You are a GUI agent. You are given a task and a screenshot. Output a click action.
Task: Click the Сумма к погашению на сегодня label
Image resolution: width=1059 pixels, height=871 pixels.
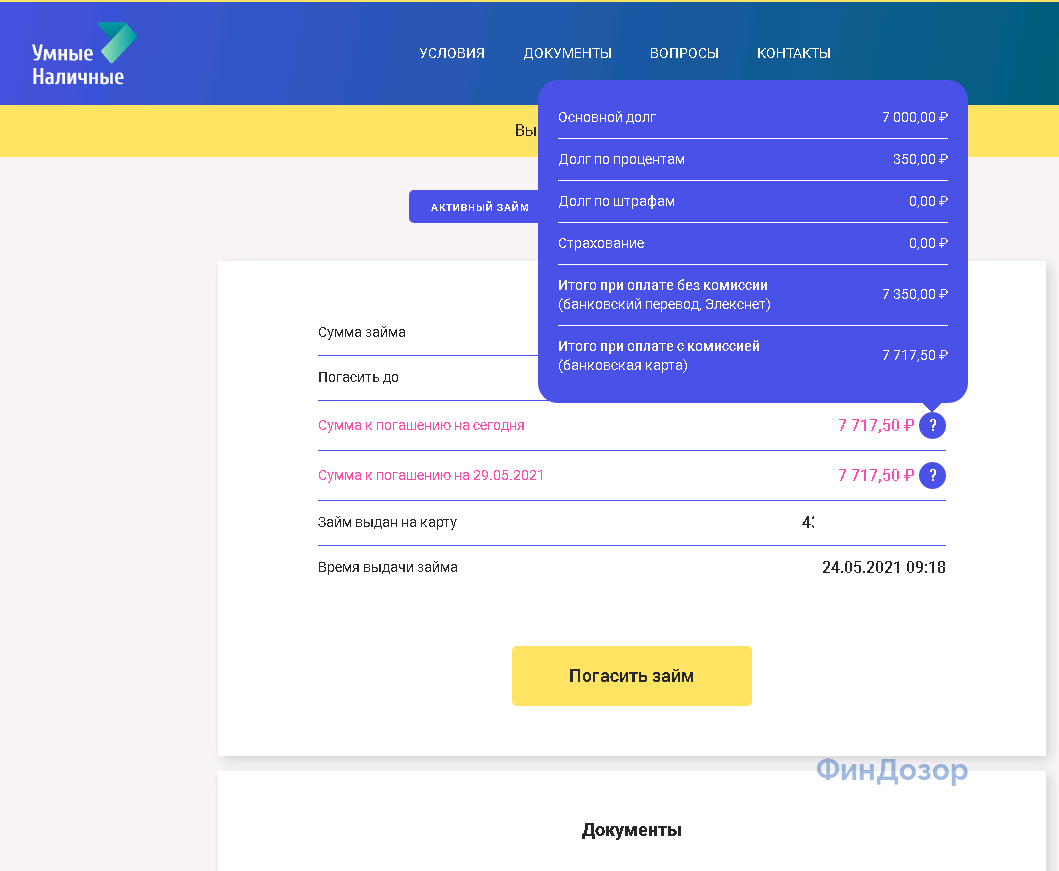tap(421, 425)
